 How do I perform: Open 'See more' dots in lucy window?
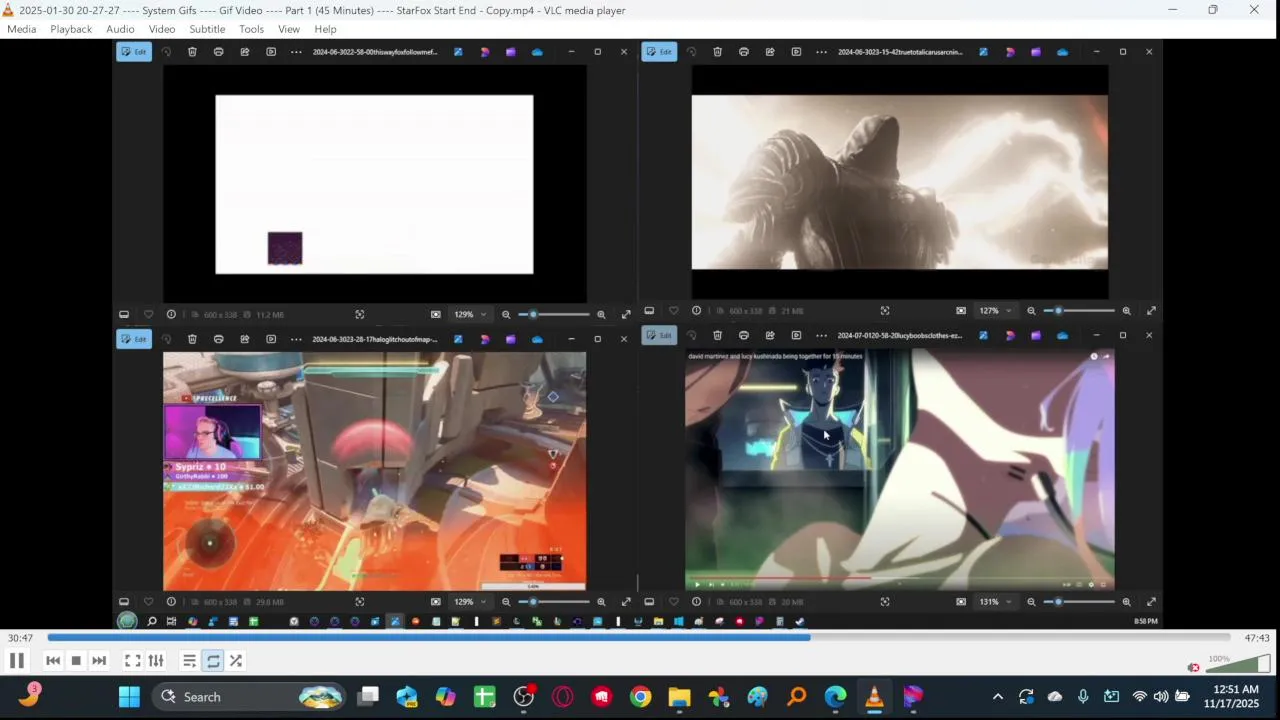point(821,335)
